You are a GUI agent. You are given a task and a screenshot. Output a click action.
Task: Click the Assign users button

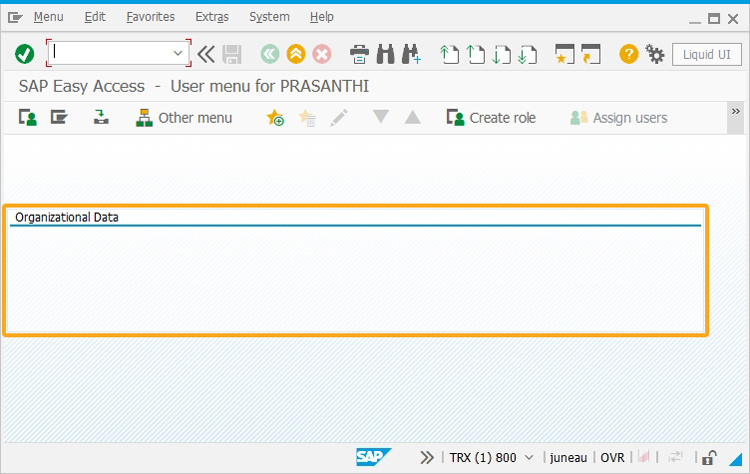pos(619,118)
